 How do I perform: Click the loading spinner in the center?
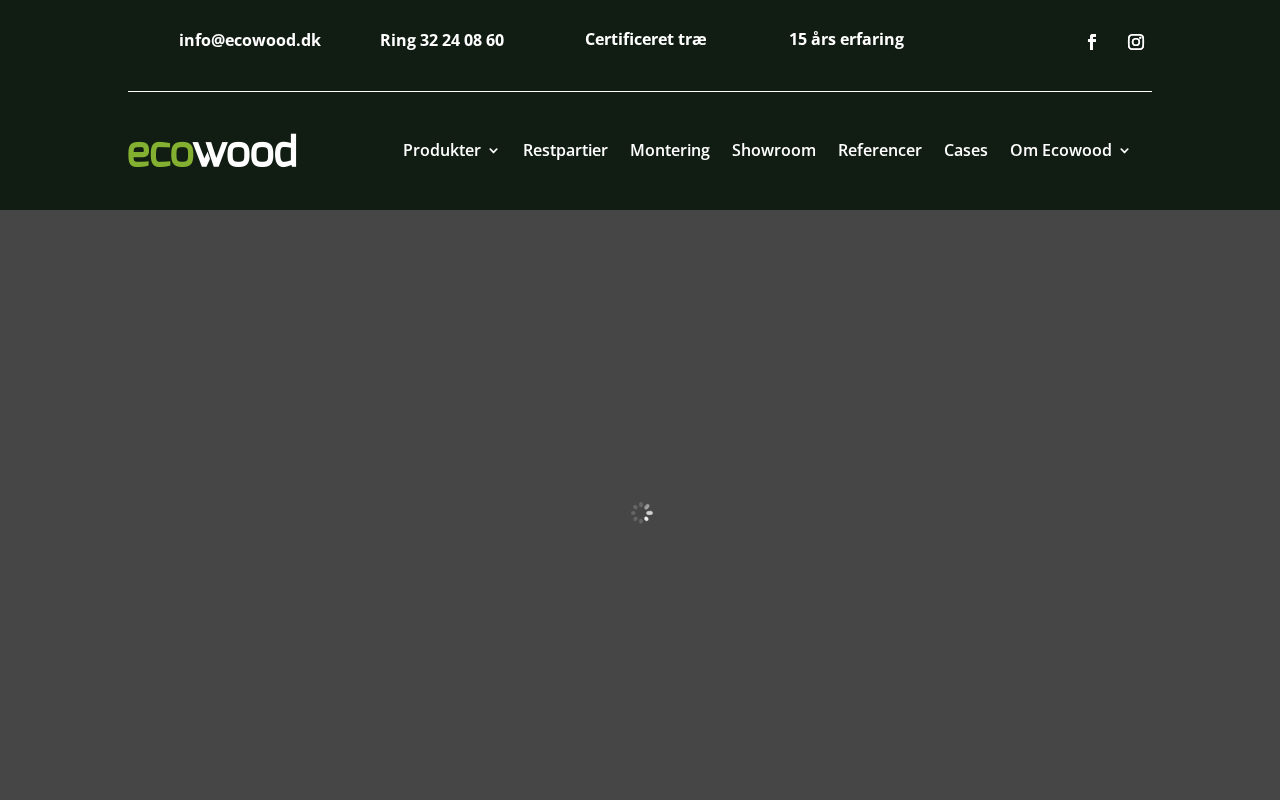[642, 513]
